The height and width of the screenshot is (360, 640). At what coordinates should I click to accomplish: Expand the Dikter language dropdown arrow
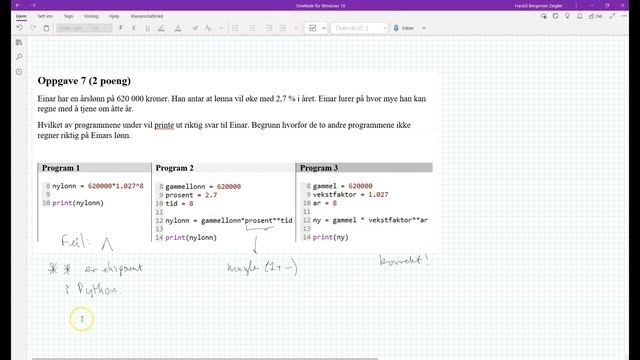click(424, 28)
